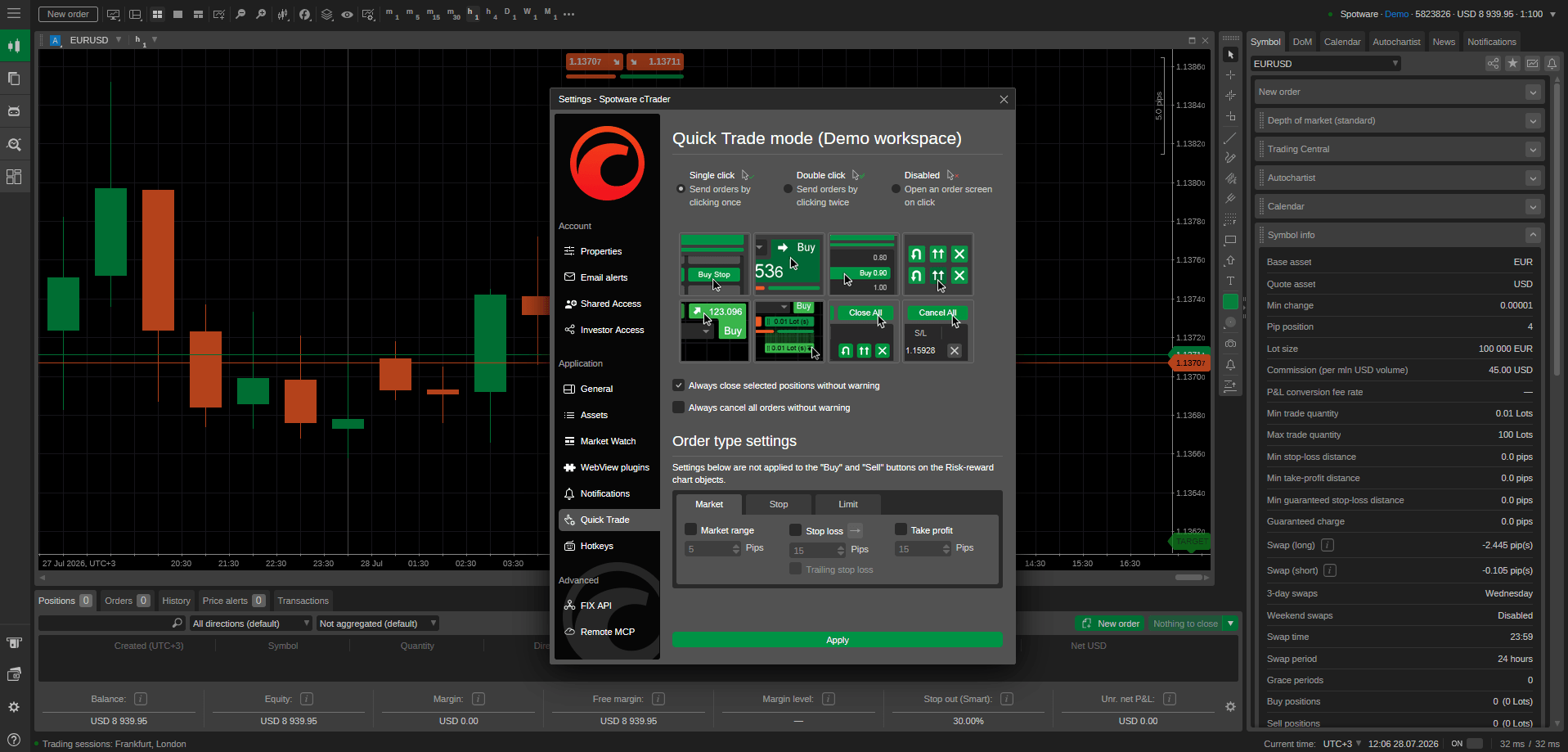Click New order button in top toolbar
1568x752 pixels.
68,14
